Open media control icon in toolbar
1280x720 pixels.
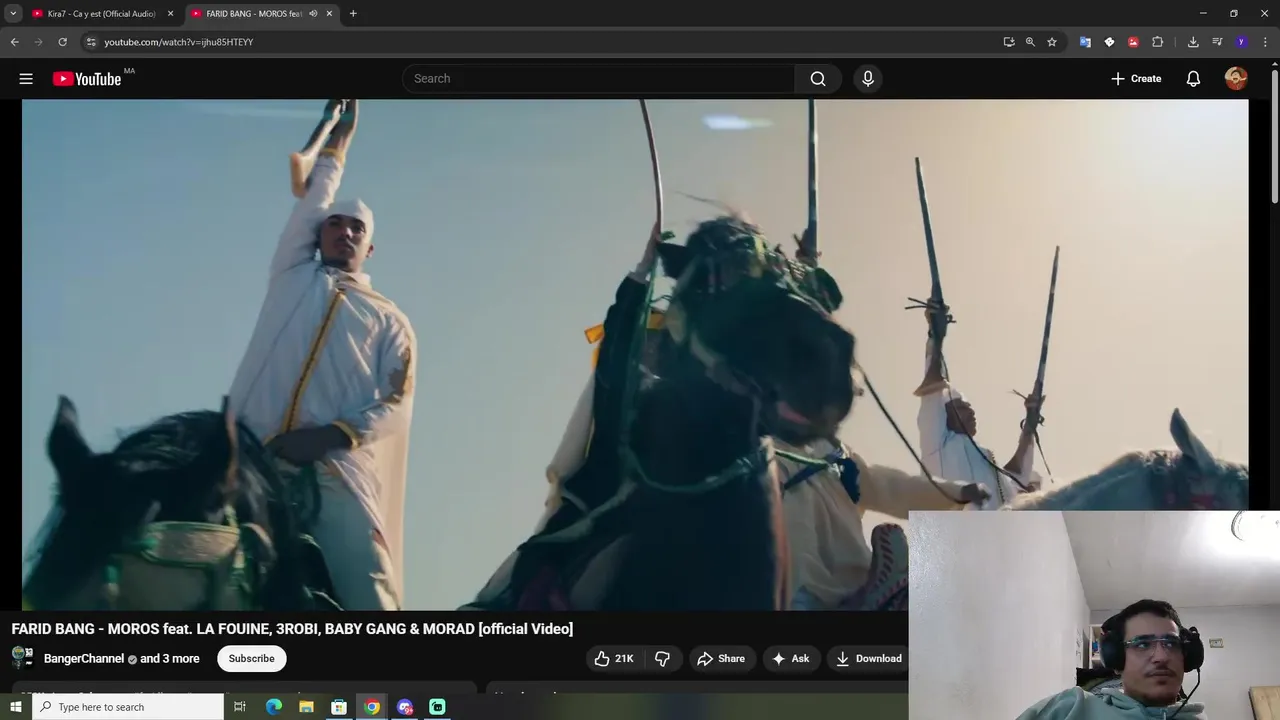tap(1217, 42)
